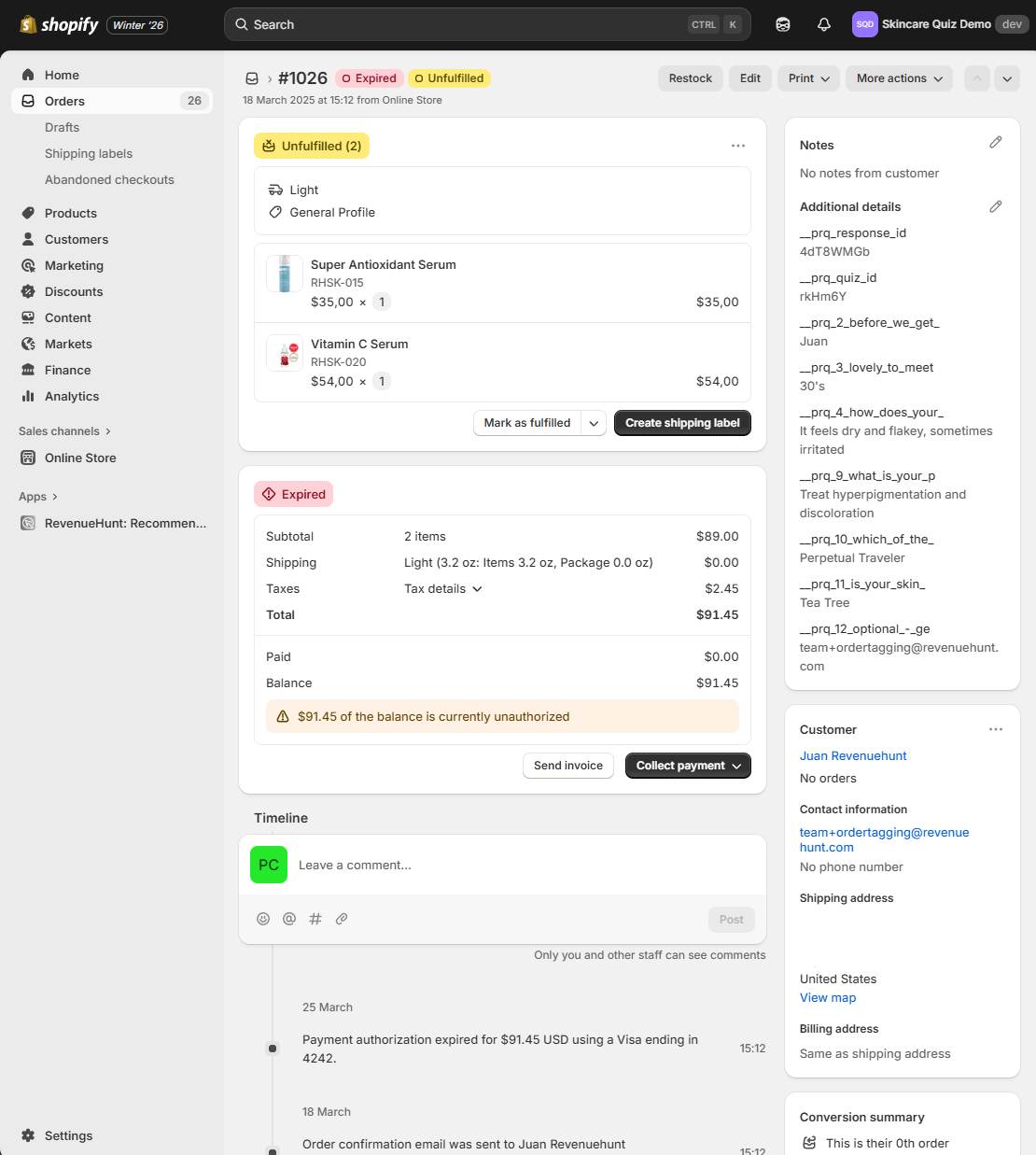Click the attach file paperclip icon
This screenshot has width=1036, height=1155.
click(x=342, y=919)
